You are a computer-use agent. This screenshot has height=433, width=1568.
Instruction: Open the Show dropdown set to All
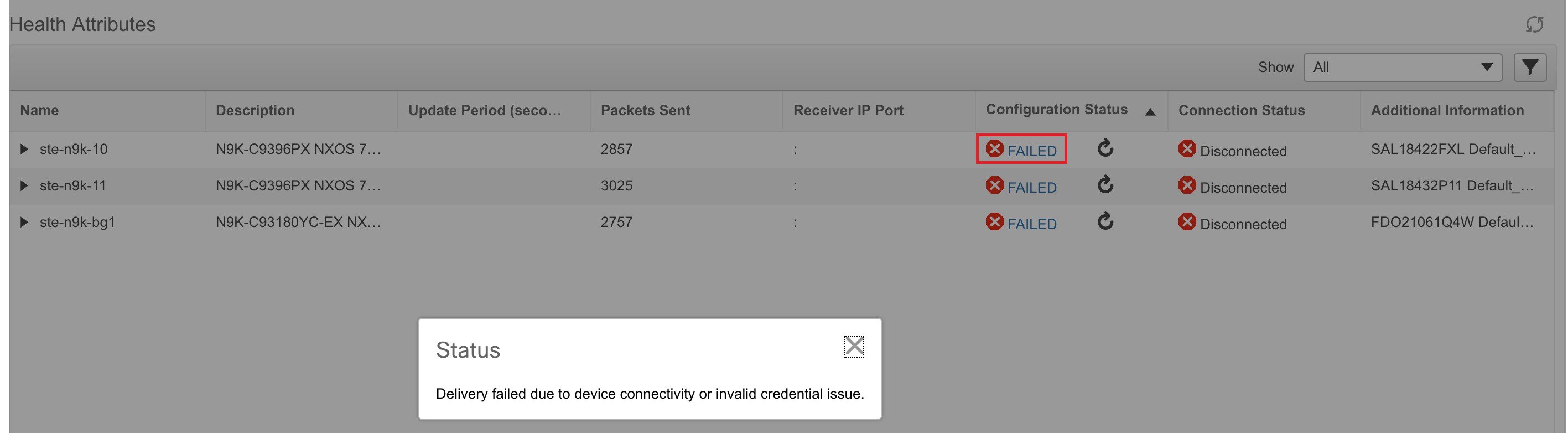(x=1402, y=67)
